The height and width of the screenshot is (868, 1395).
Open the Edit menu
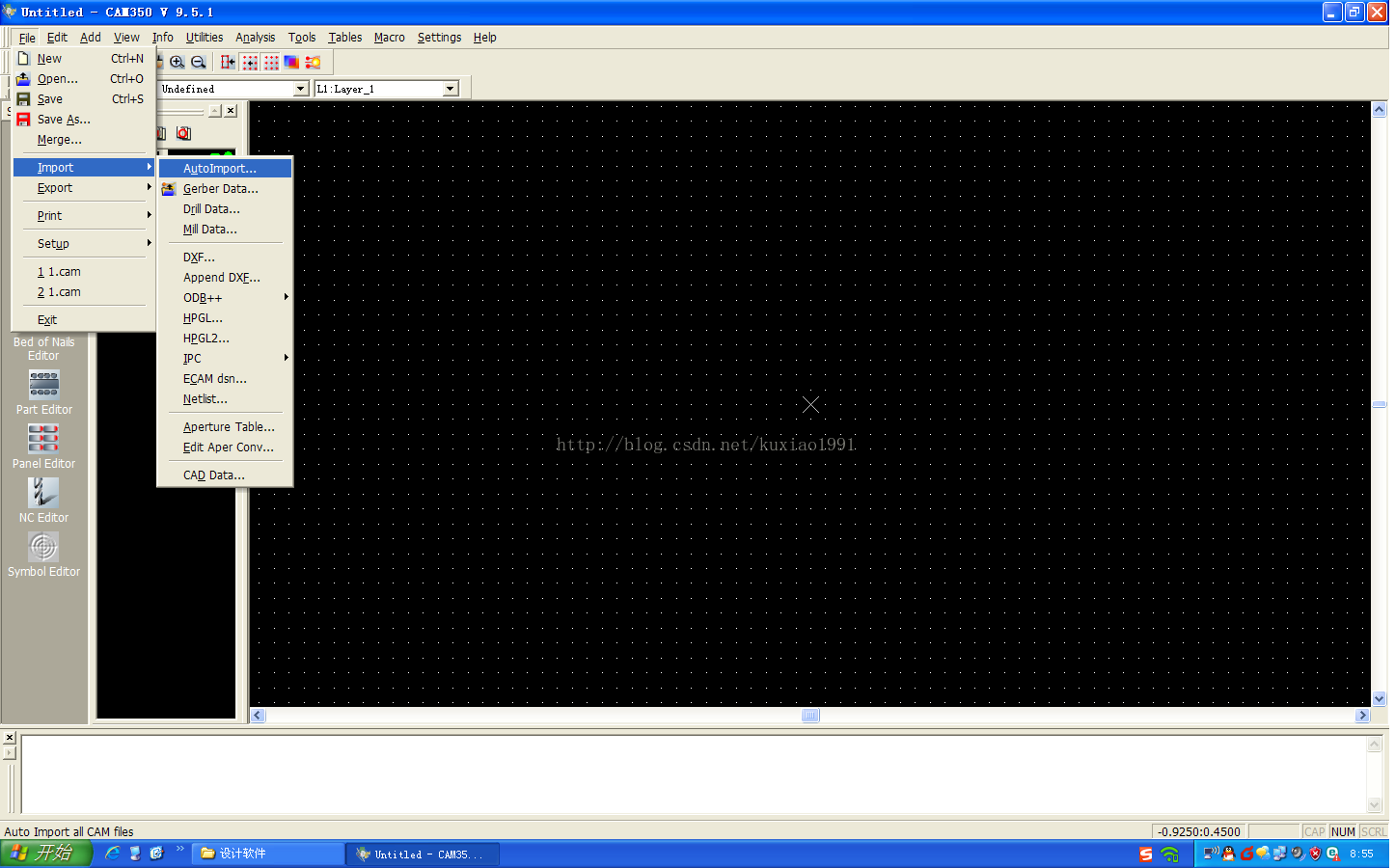point(58,38)
